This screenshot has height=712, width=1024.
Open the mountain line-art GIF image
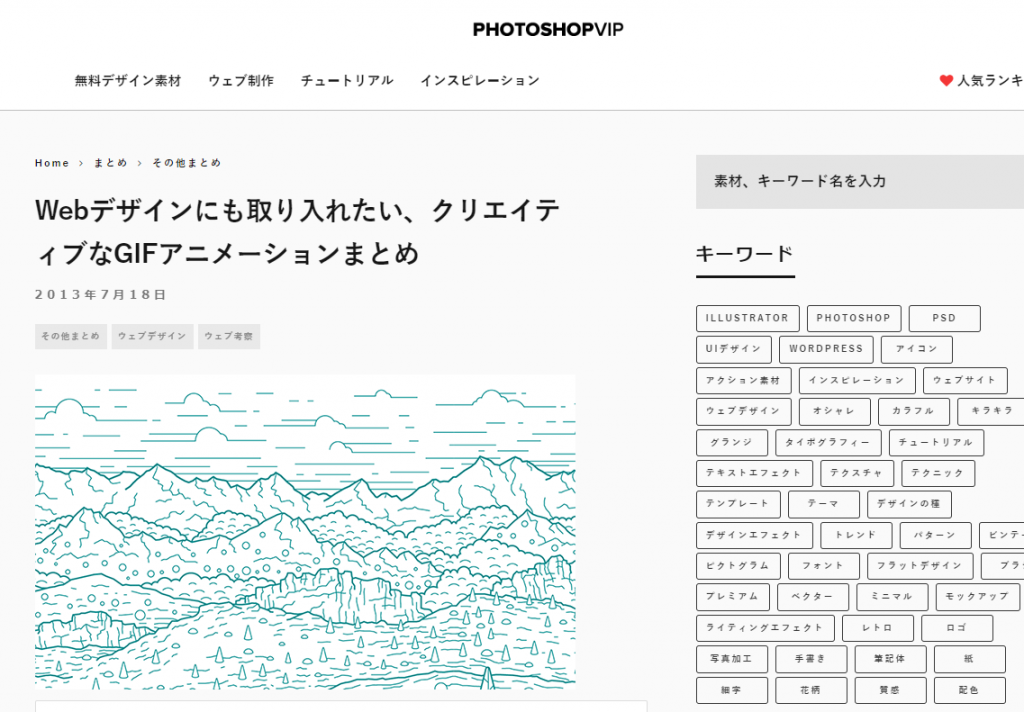pyautogui.click(x=305, y=532)
